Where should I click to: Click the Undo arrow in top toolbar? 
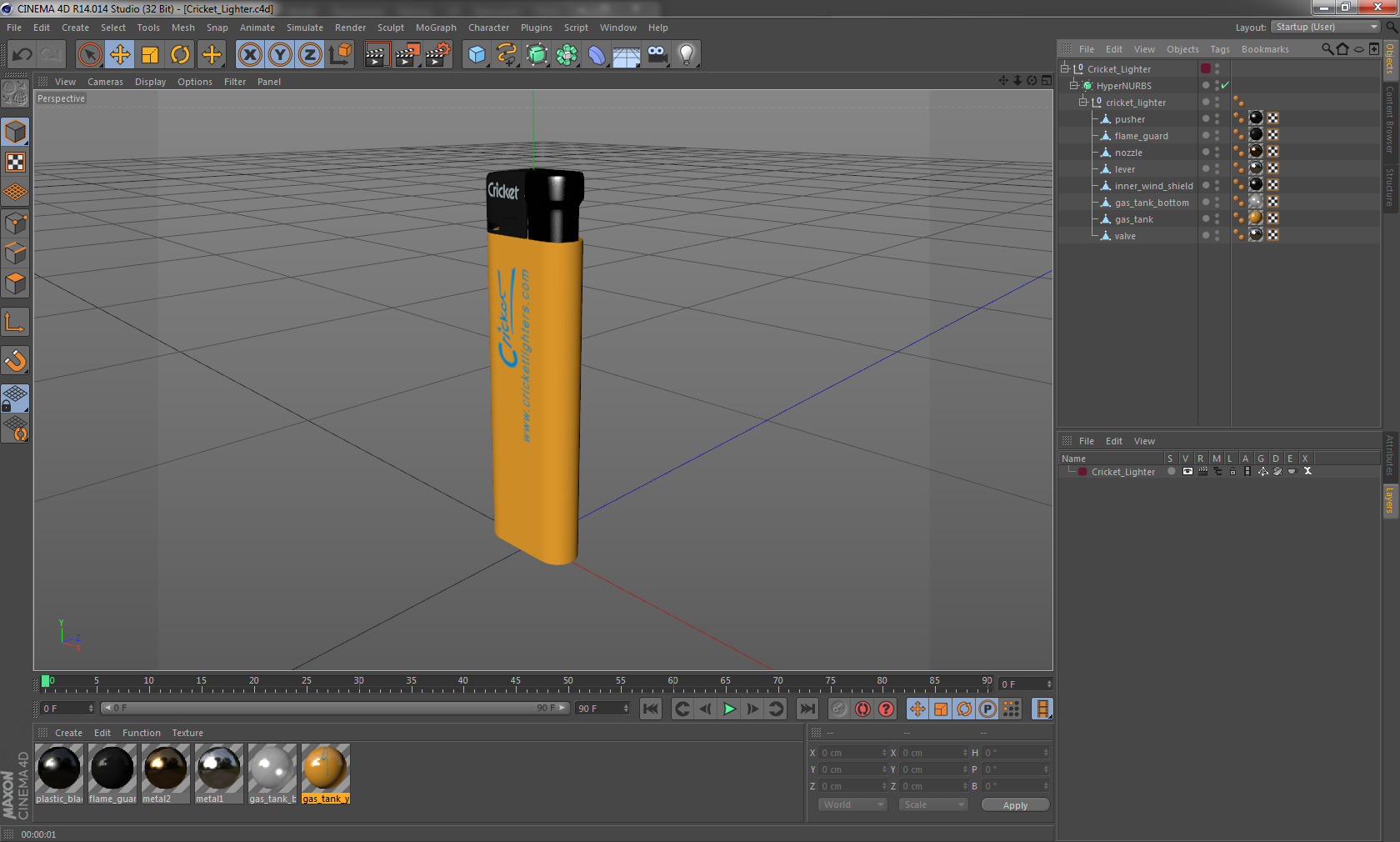(22, 55)
